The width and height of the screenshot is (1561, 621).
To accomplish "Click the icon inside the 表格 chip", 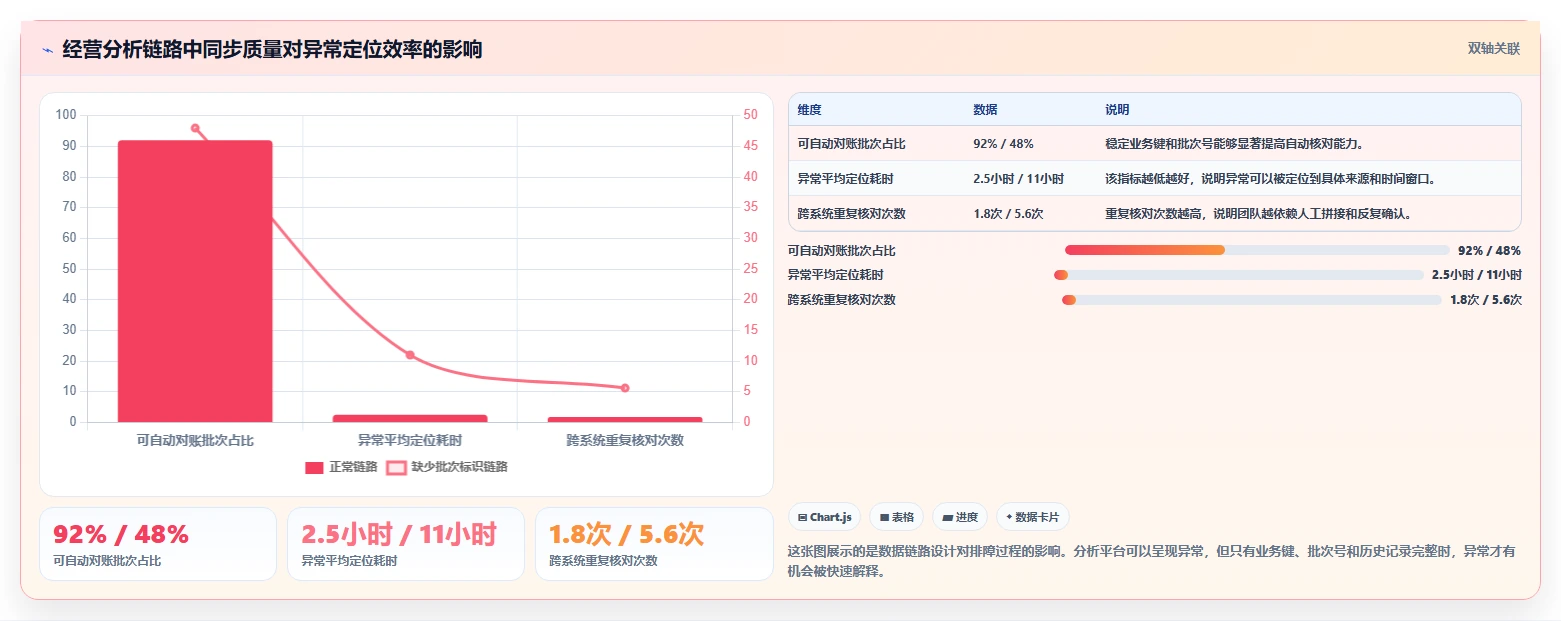I will 885,518.
